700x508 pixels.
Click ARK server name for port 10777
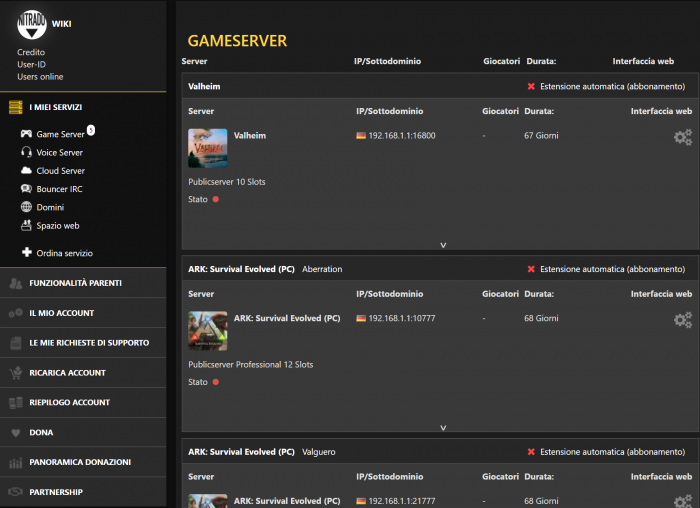287,318
